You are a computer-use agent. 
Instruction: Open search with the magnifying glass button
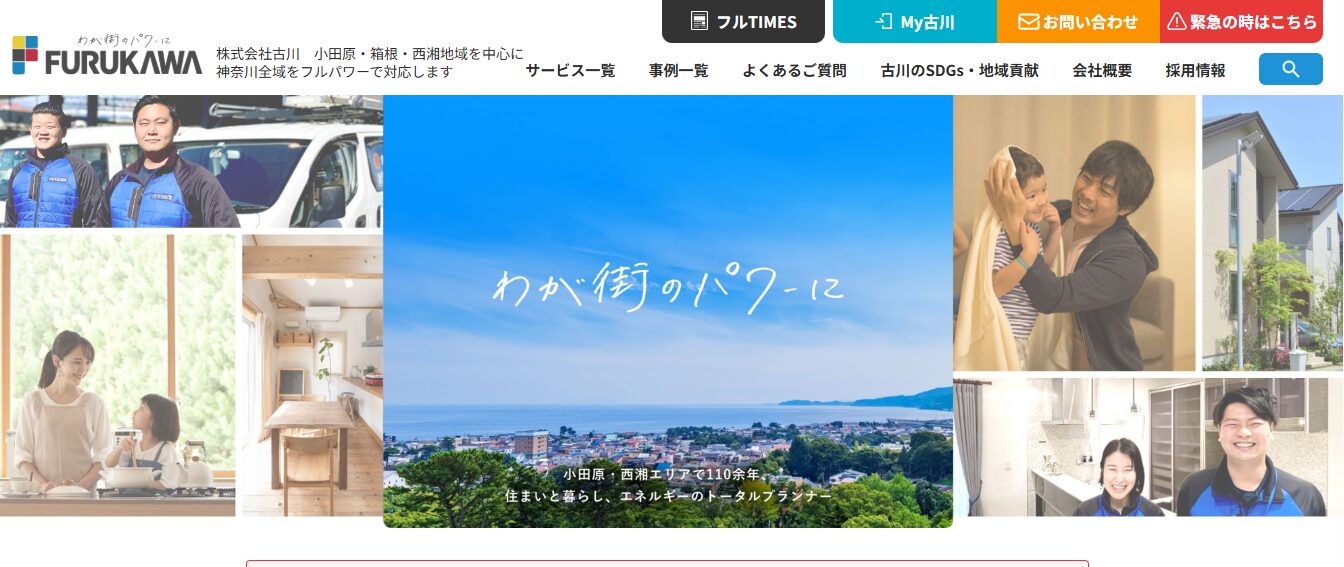pos(1290,69)
